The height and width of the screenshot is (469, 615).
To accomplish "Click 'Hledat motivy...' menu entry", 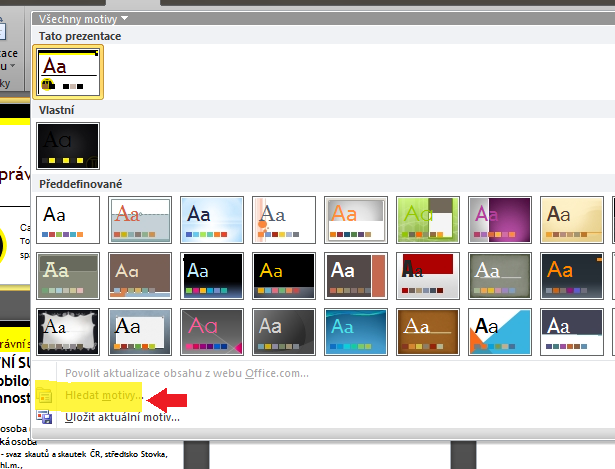I will [104, 397].
